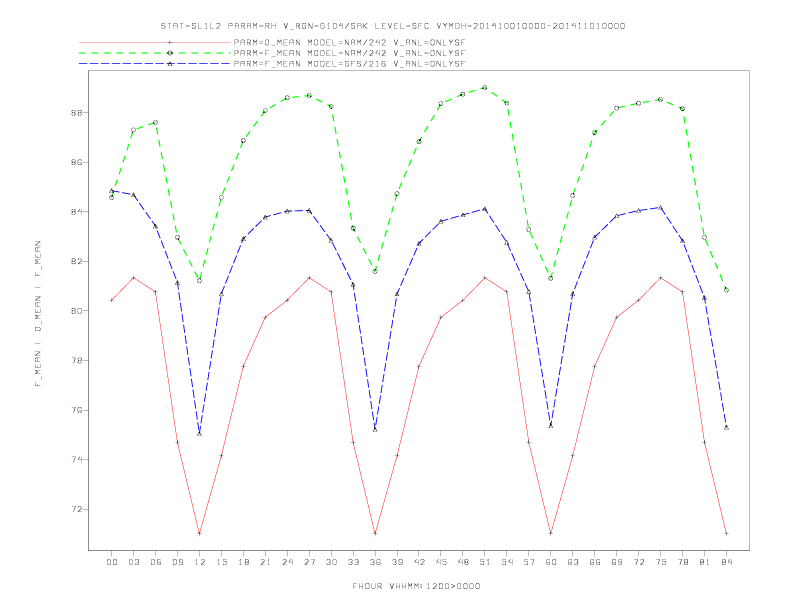Click the chart title starting with STAT-SL1L2
792x612 pixels.
click(392, 26)
